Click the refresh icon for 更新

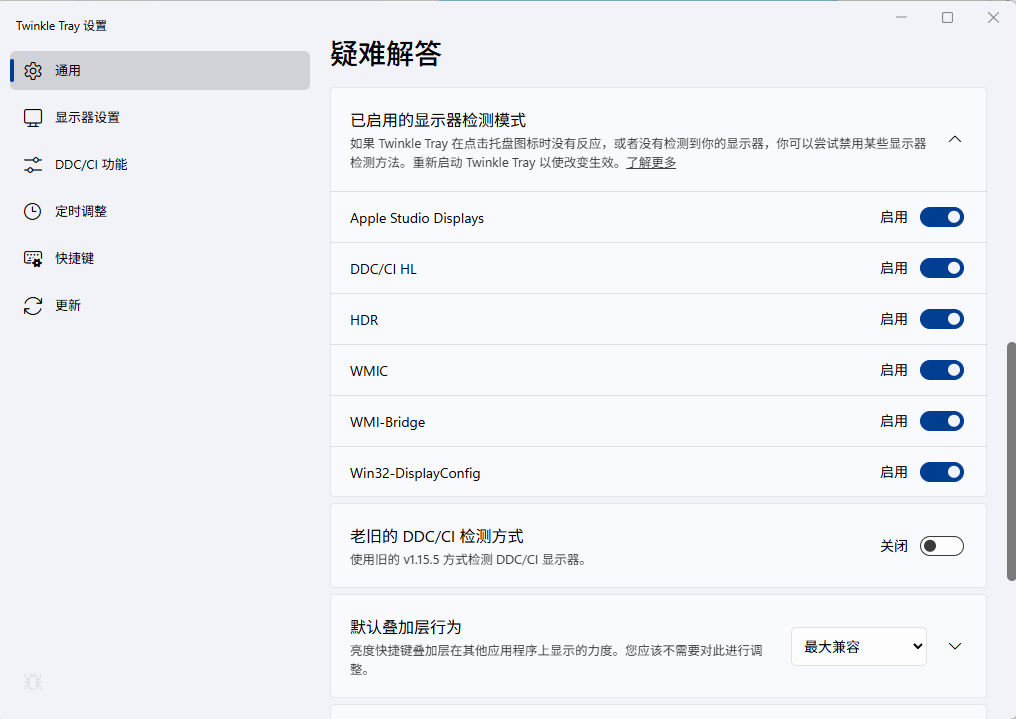click(x=33, y=306)
